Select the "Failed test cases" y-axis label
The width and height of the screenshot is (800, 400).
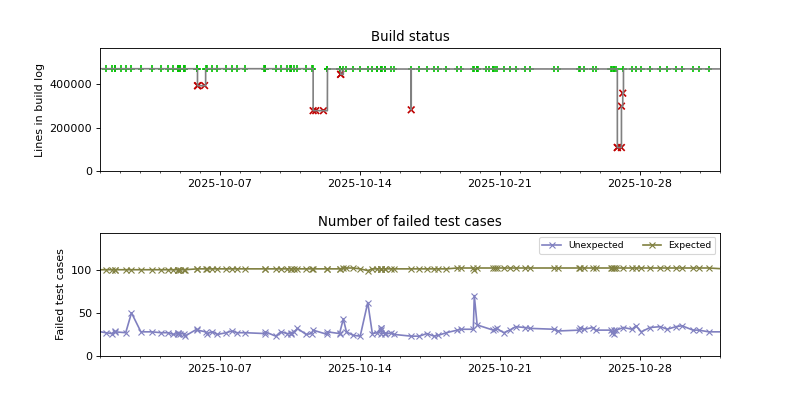coord(61,294)
